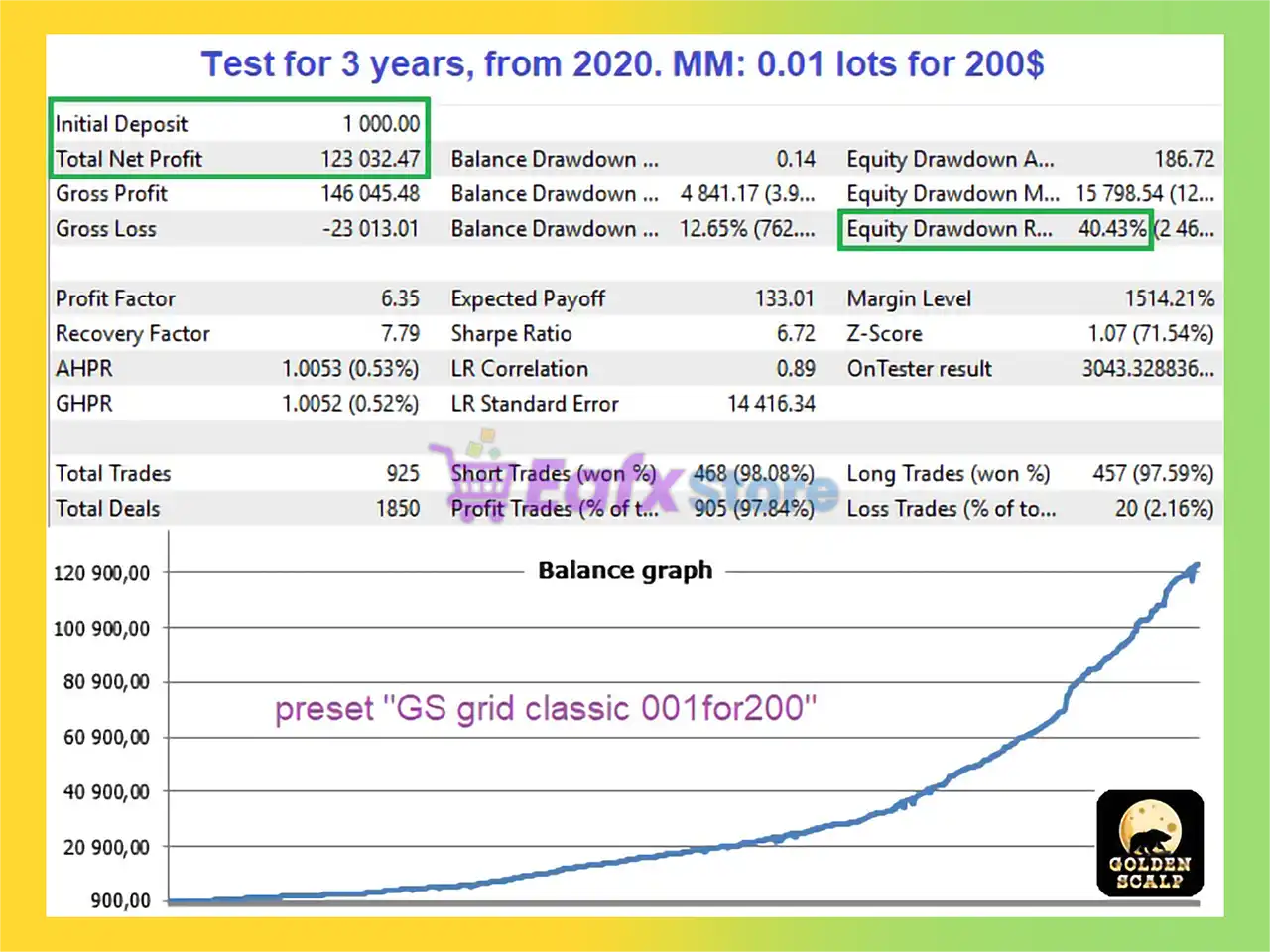Select the 120 900,00 axis label
This screenshot has height=952, width=1270.
point(101,573)
